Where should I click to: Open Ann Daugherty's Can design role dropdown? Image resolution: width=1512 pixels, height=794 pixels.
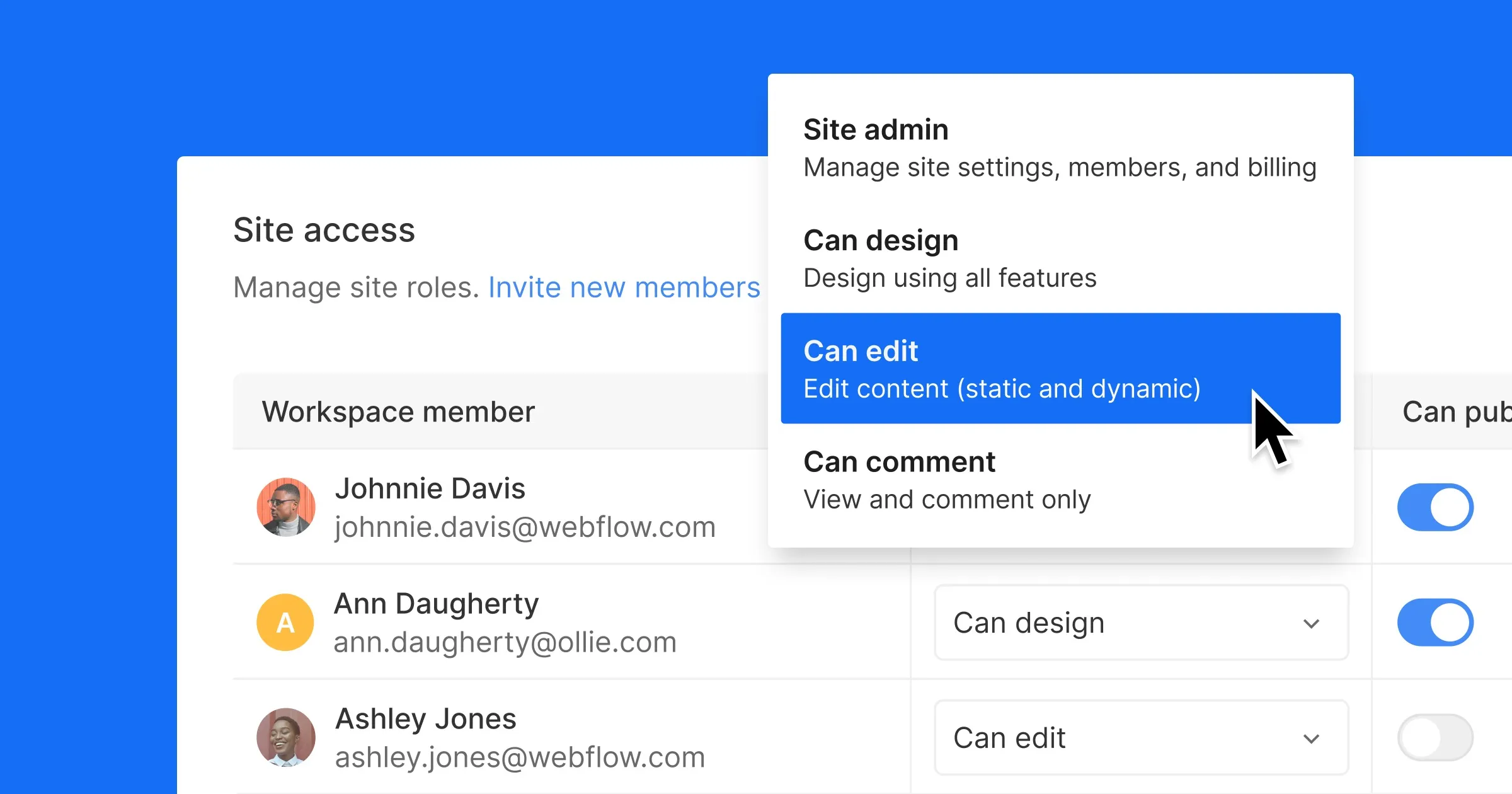(x=1140, y=623)
